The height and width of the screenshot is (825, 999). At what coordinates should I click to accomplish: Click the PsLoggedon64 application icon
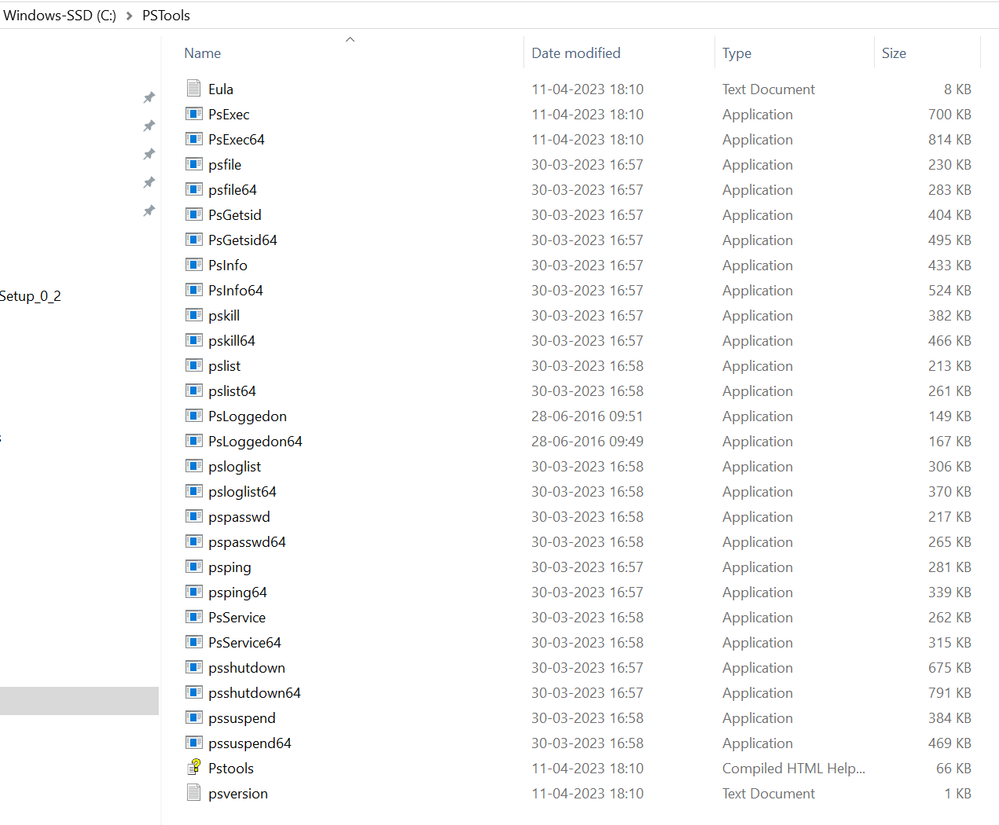click(194, 441)
